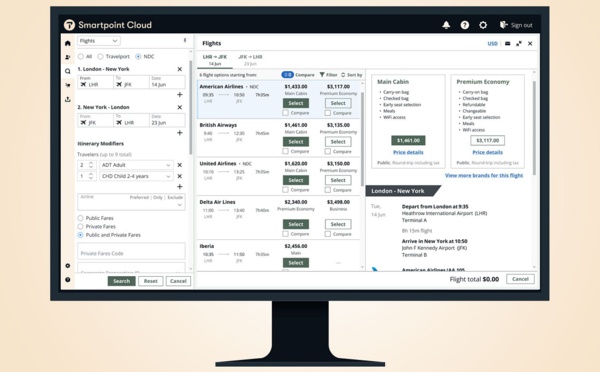Open the help question mark icon in header

465,25
